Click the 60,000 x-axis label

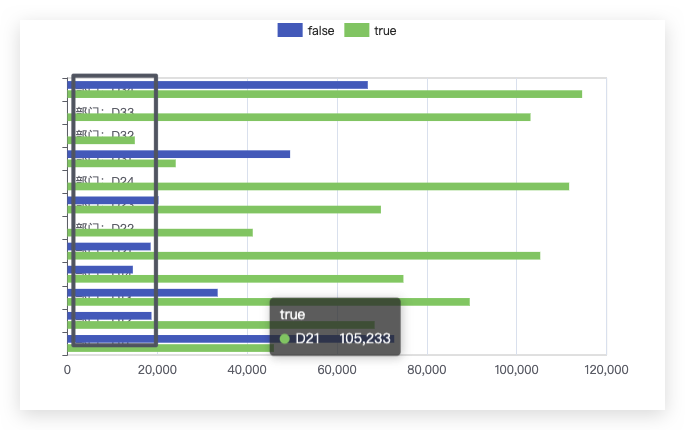(x=337, y=370)
